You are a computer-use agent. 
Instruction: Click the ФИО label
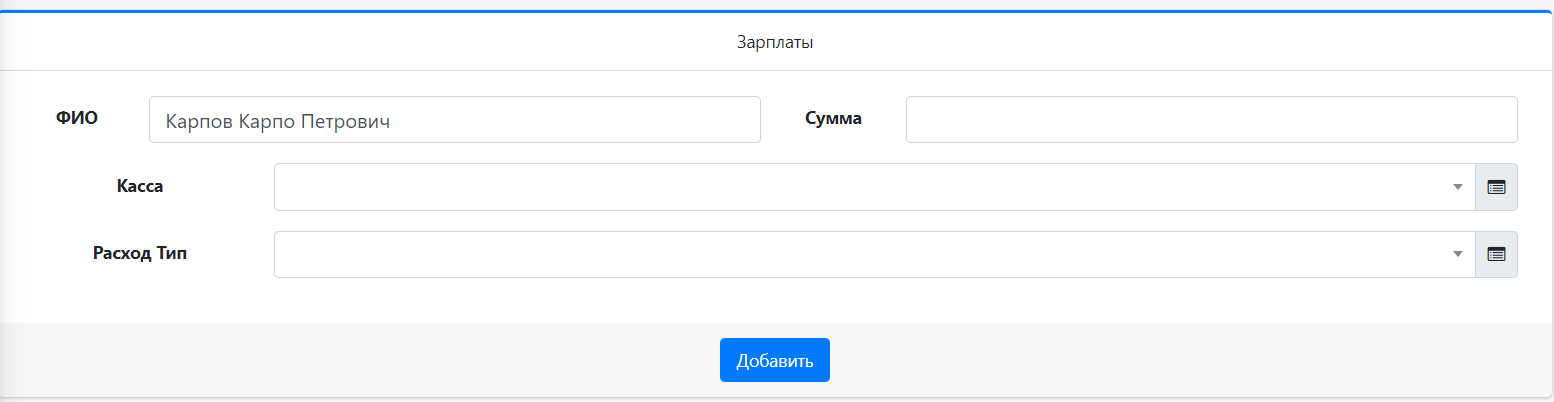coord(77,118)
